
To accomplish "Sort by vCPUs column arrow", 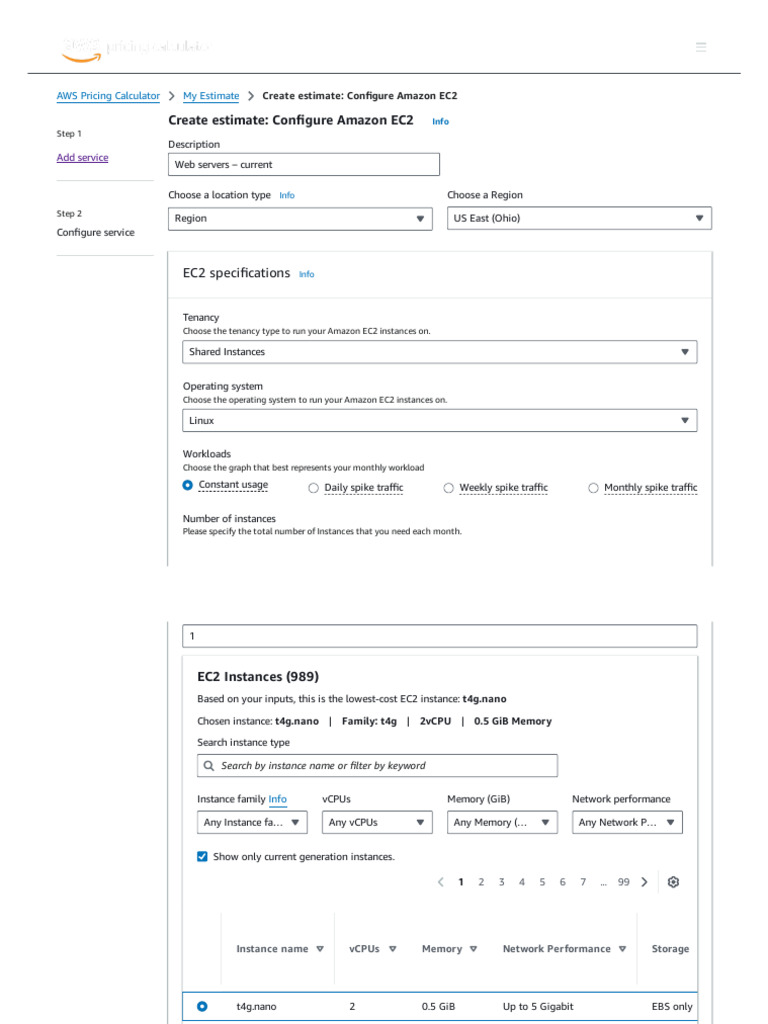I will [392, 949].
